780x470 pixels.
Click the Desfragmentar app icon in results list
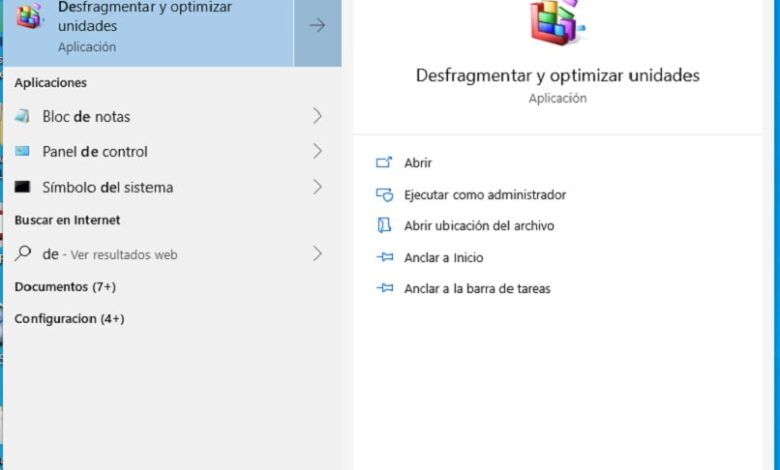coord(30,16)
